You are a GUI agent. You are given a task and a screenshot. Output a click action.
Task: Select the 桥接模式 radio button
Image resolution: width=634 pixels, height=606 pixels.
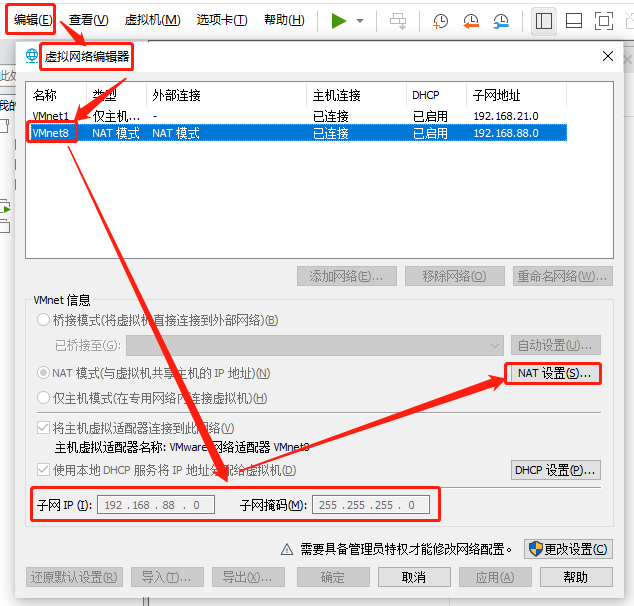(43, 320)
